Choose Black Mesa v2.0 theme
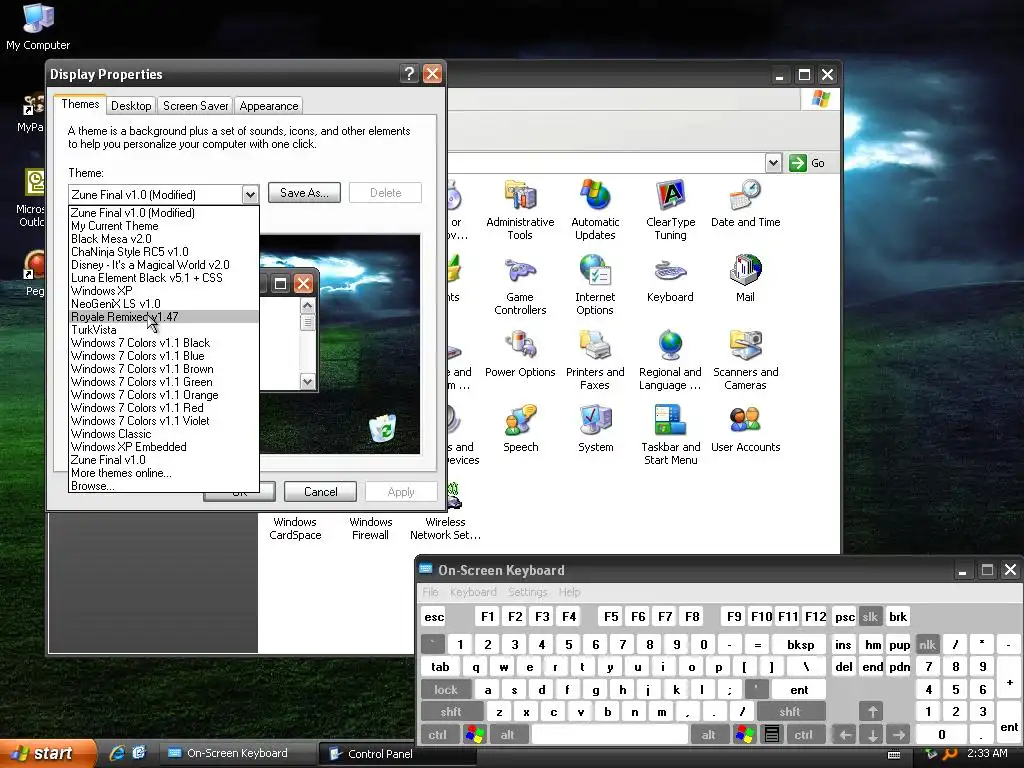Image resolution: width=1024 pixels, height=768 pixels. (x=163, y=239)
